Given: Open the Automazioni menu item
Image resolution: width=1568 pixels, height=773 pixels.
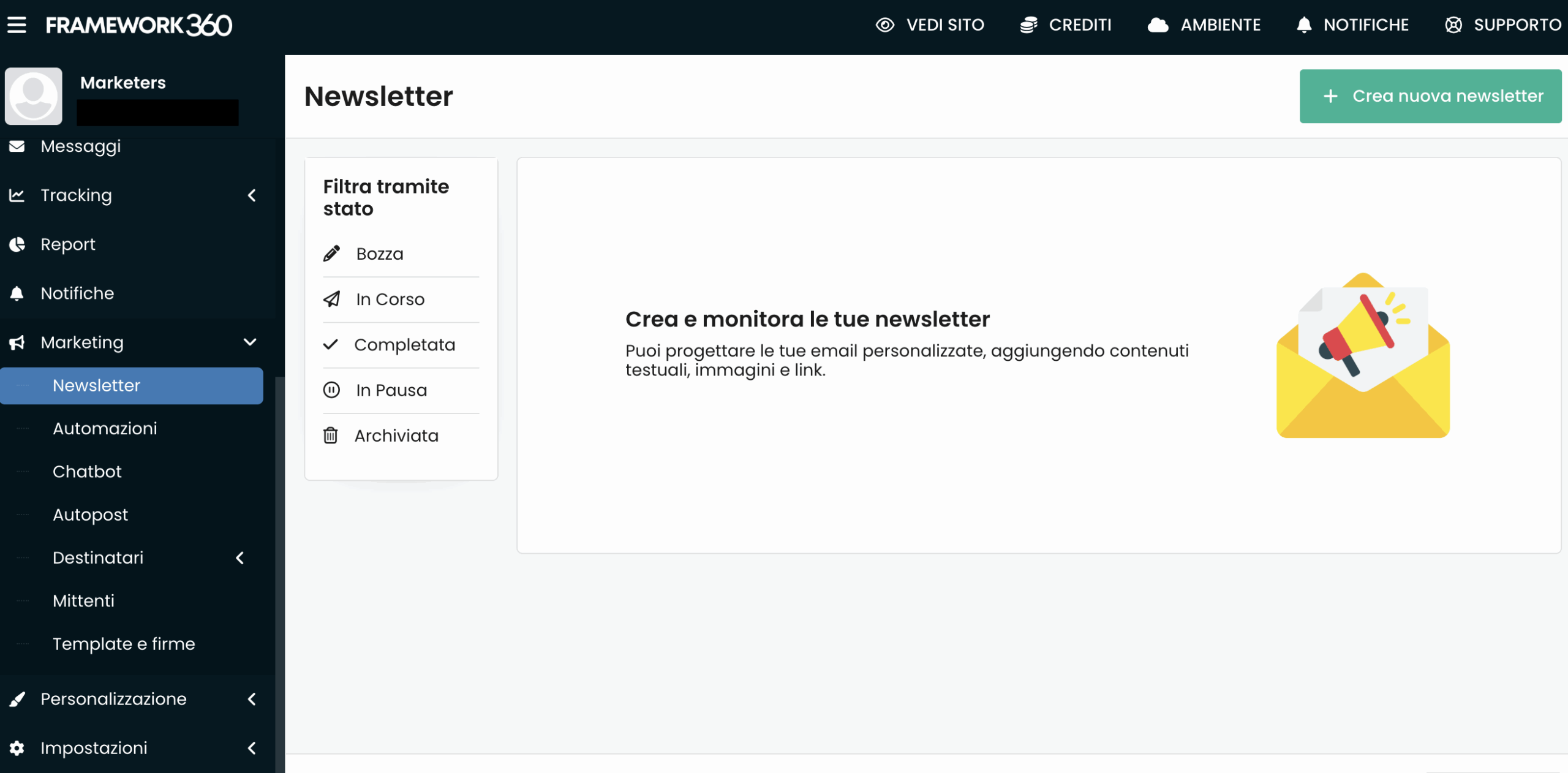Looking at the screenshot, I should [x=105, y=429].
